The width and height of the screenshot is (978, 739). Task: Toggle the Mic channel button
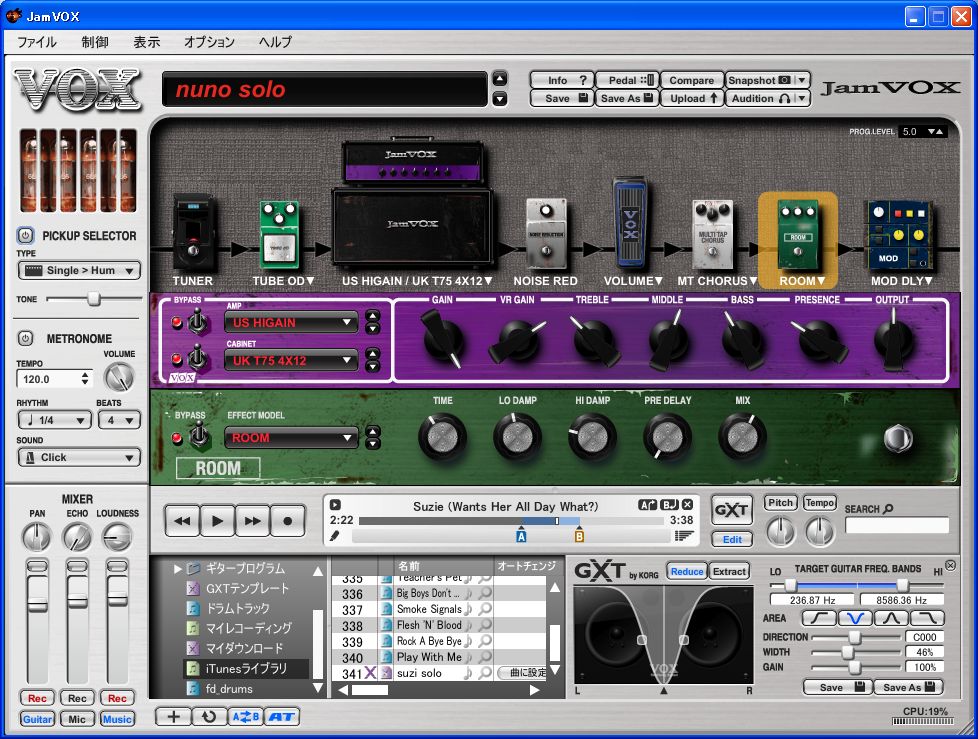click(77, 719)
